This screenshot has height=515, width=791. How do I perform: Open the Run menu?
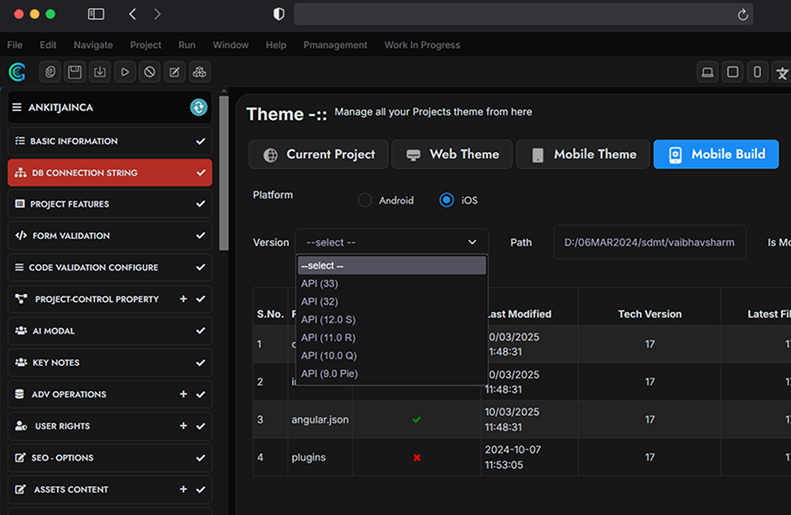coord(187,45)
